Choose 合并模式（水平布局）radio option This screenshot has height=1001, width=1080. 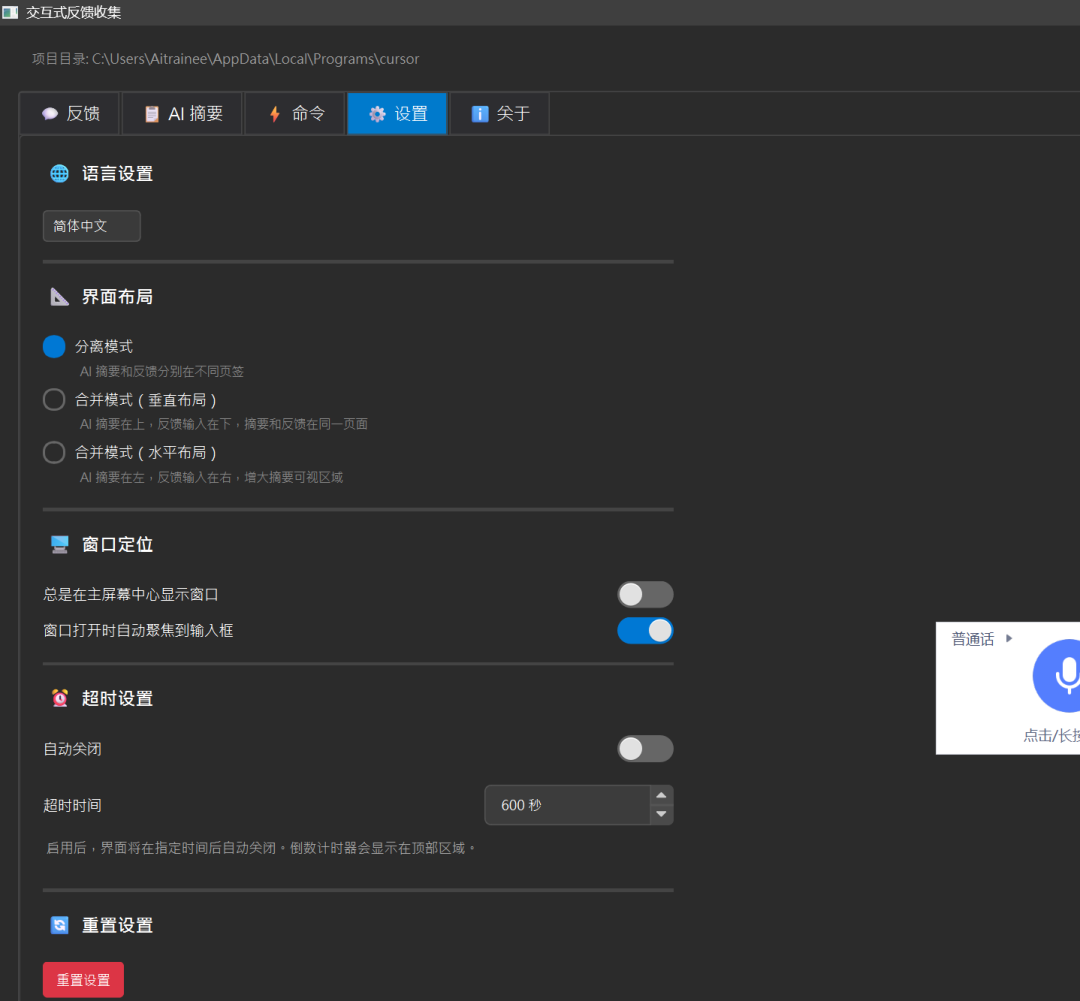coord(54,453)
